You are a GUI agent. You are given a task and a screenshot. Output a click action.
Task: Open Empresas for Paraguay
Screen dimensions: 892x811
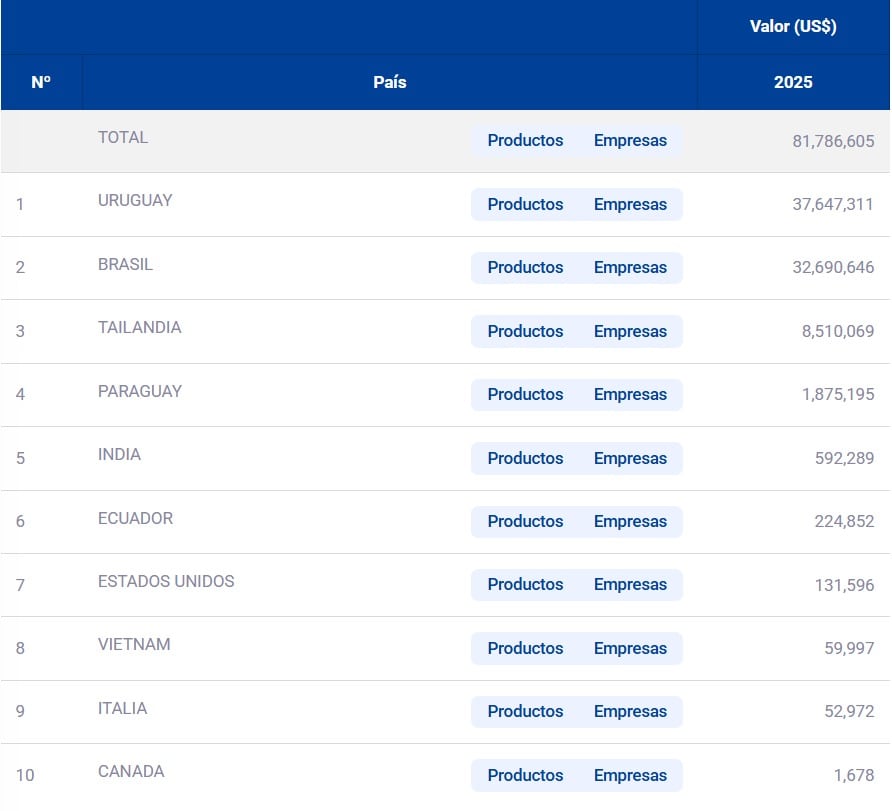pos(630,395)
